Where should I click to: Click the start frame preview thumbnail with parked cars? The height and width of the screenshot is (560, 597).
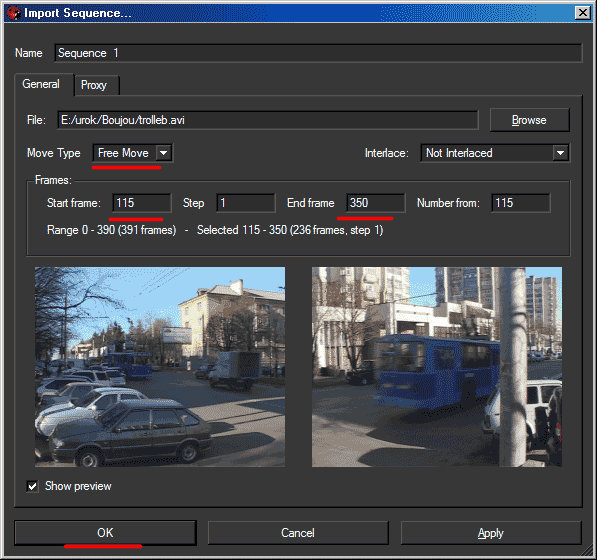(160, 367)
